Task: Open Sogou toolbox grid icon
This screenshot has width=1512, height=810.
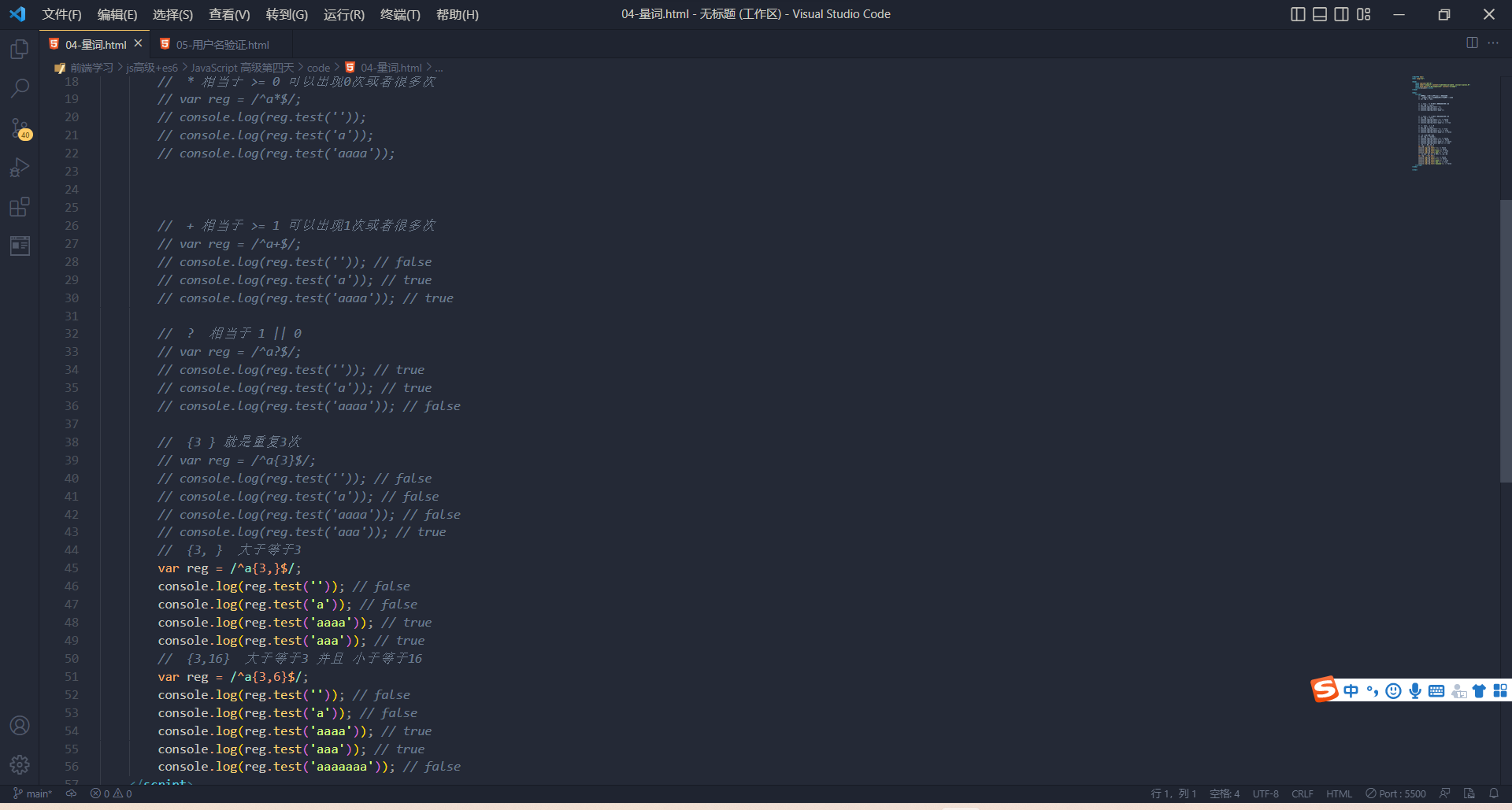Action: pyautogui.click(x=1500, y=691)
